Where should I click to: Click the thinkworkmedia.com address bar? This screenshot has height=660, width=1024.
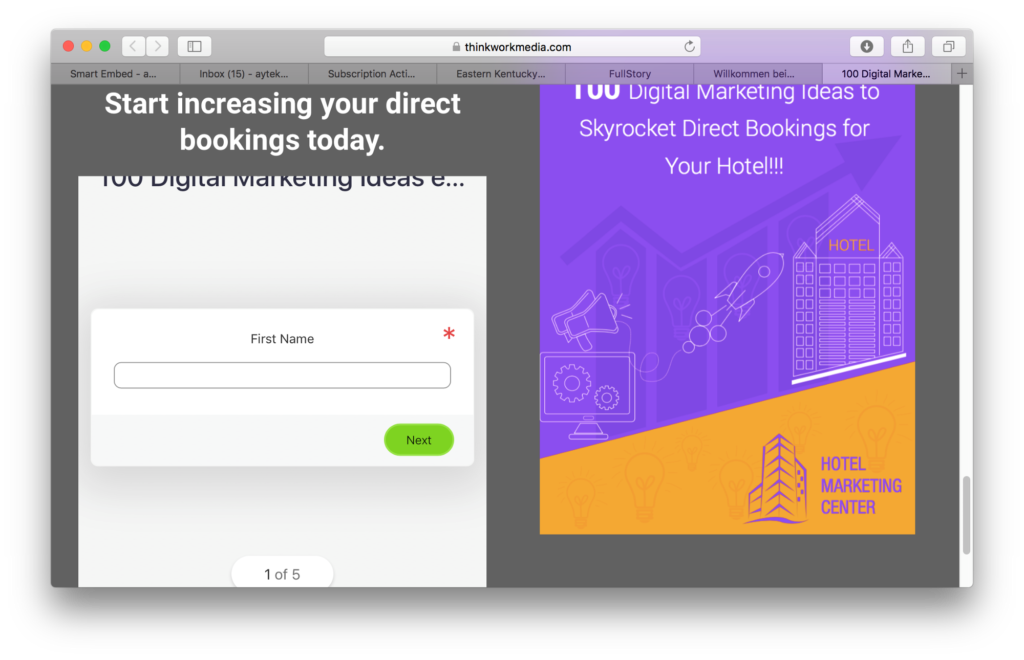coord(512,47)
